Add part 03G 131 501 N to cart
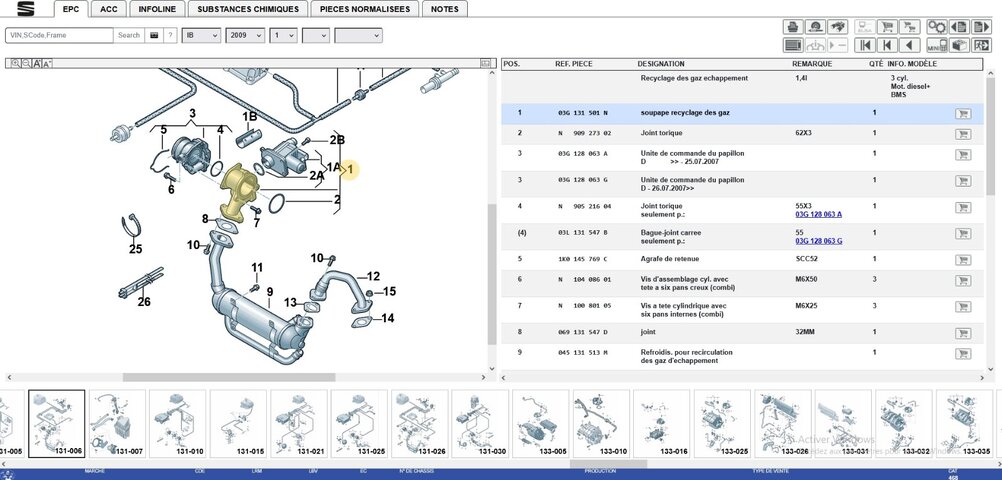Viewport: 1002px width, 480px height. pyautogui.click(x=963, y=114)
